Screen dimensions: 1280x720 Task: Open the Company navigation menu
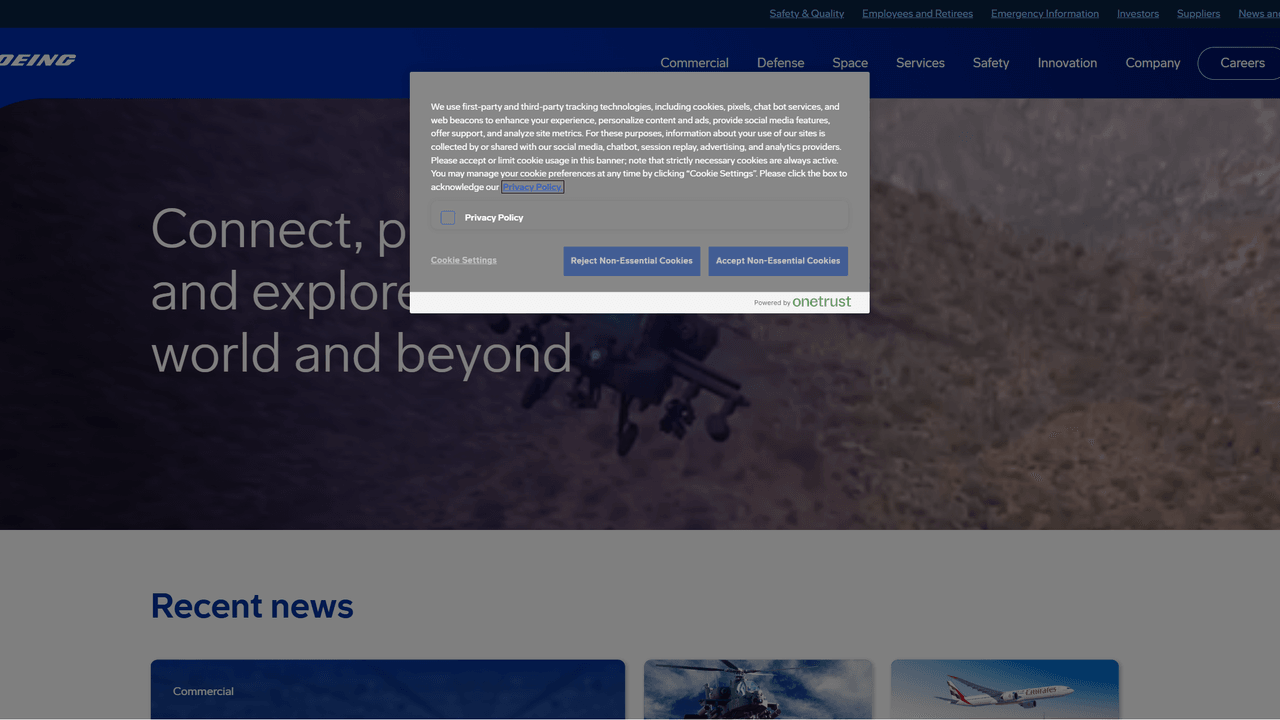(1152, 63)
